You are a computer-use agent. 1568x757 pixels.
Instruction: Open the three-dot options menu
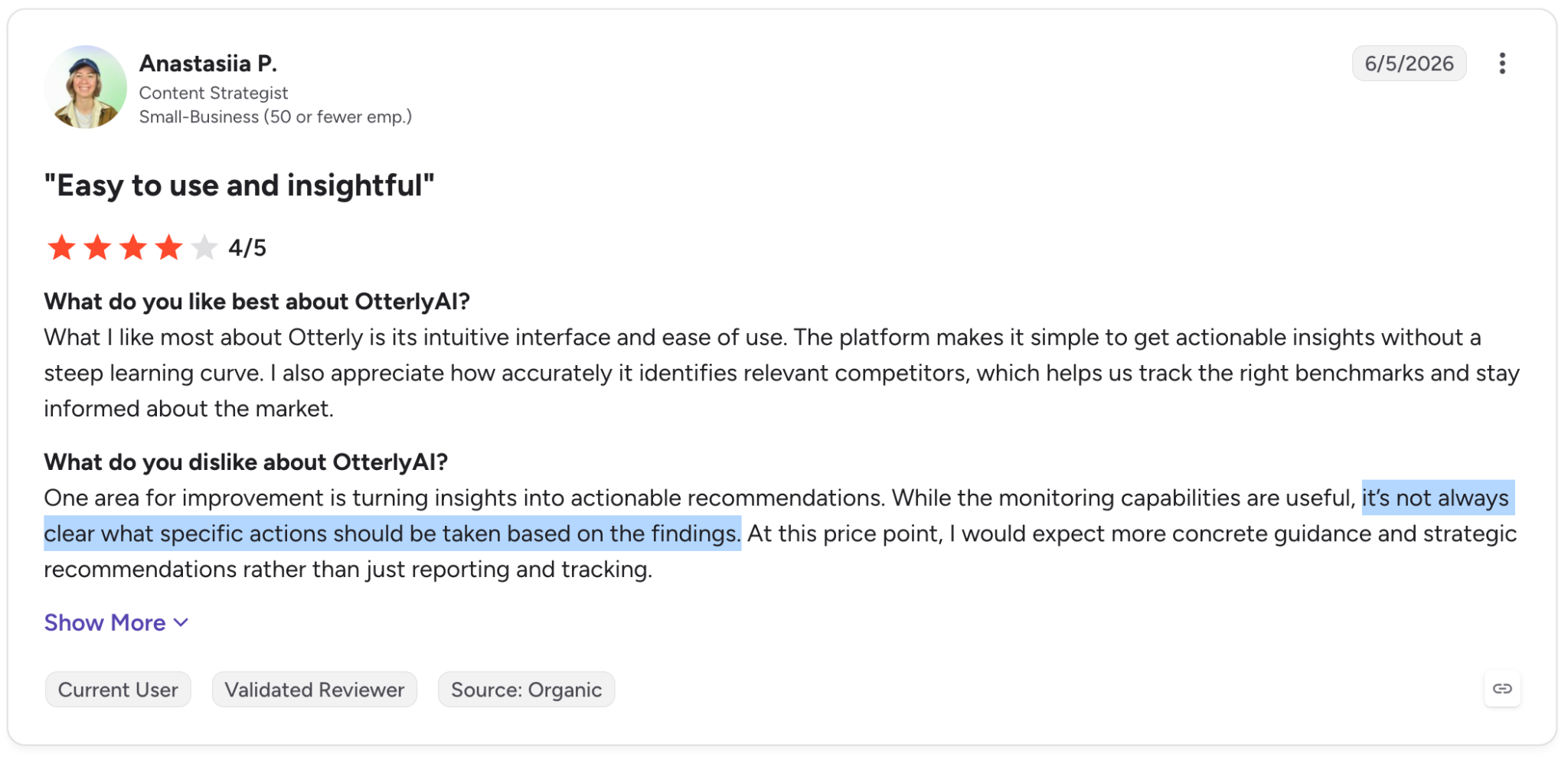(x=1502, y=64)
